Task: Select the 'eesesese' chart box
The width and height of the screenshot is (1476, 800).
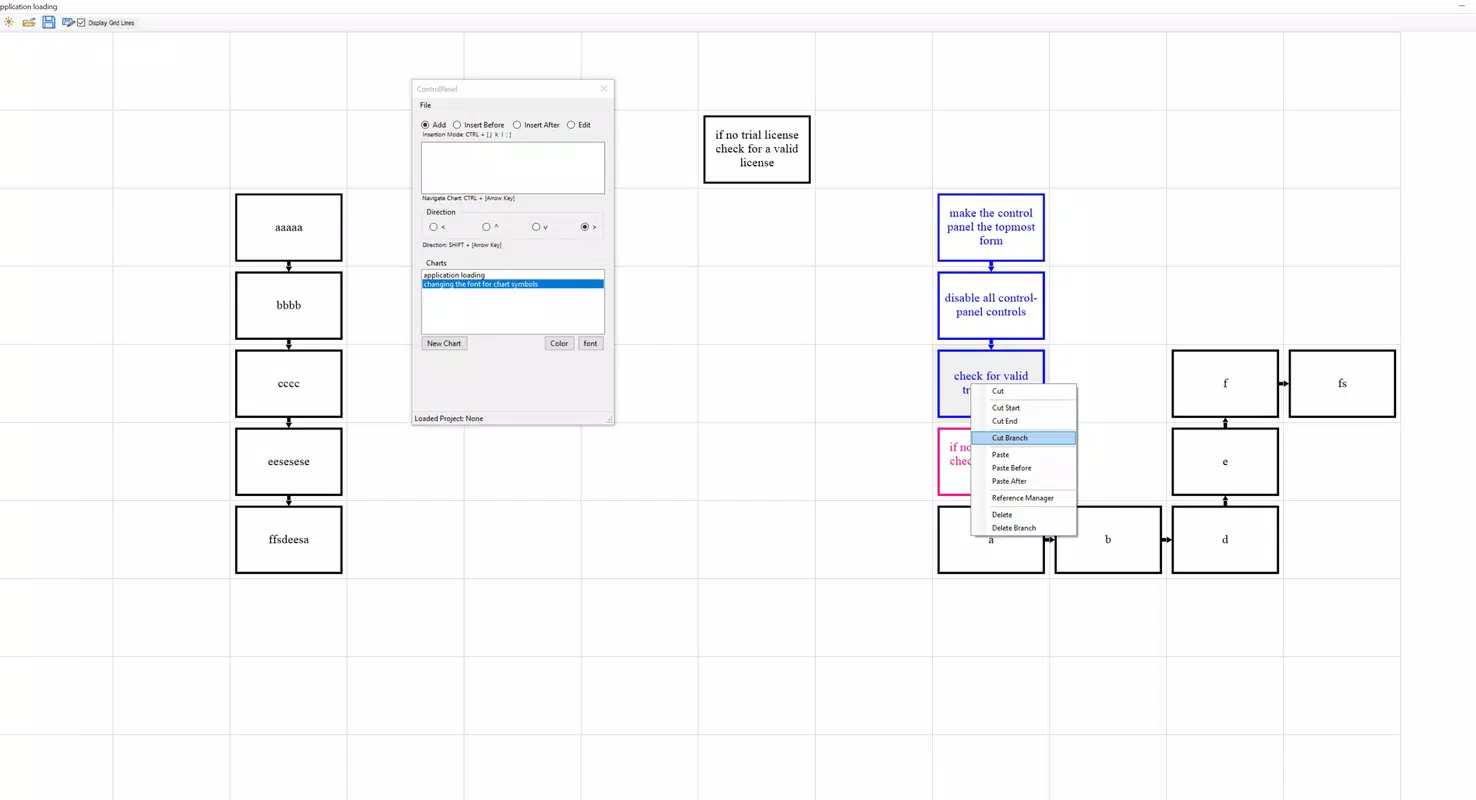Action: [x=289, y=462]
